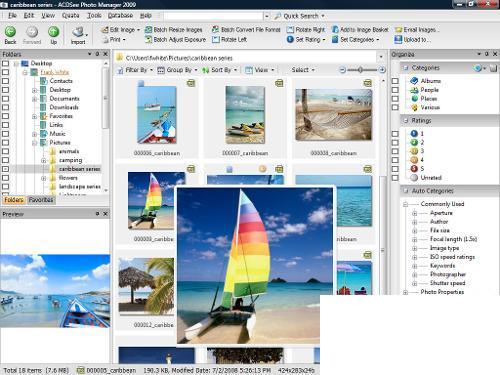Open the Photographer auto category
Screen dimensions: 500x375
click(x=448, y=274)
